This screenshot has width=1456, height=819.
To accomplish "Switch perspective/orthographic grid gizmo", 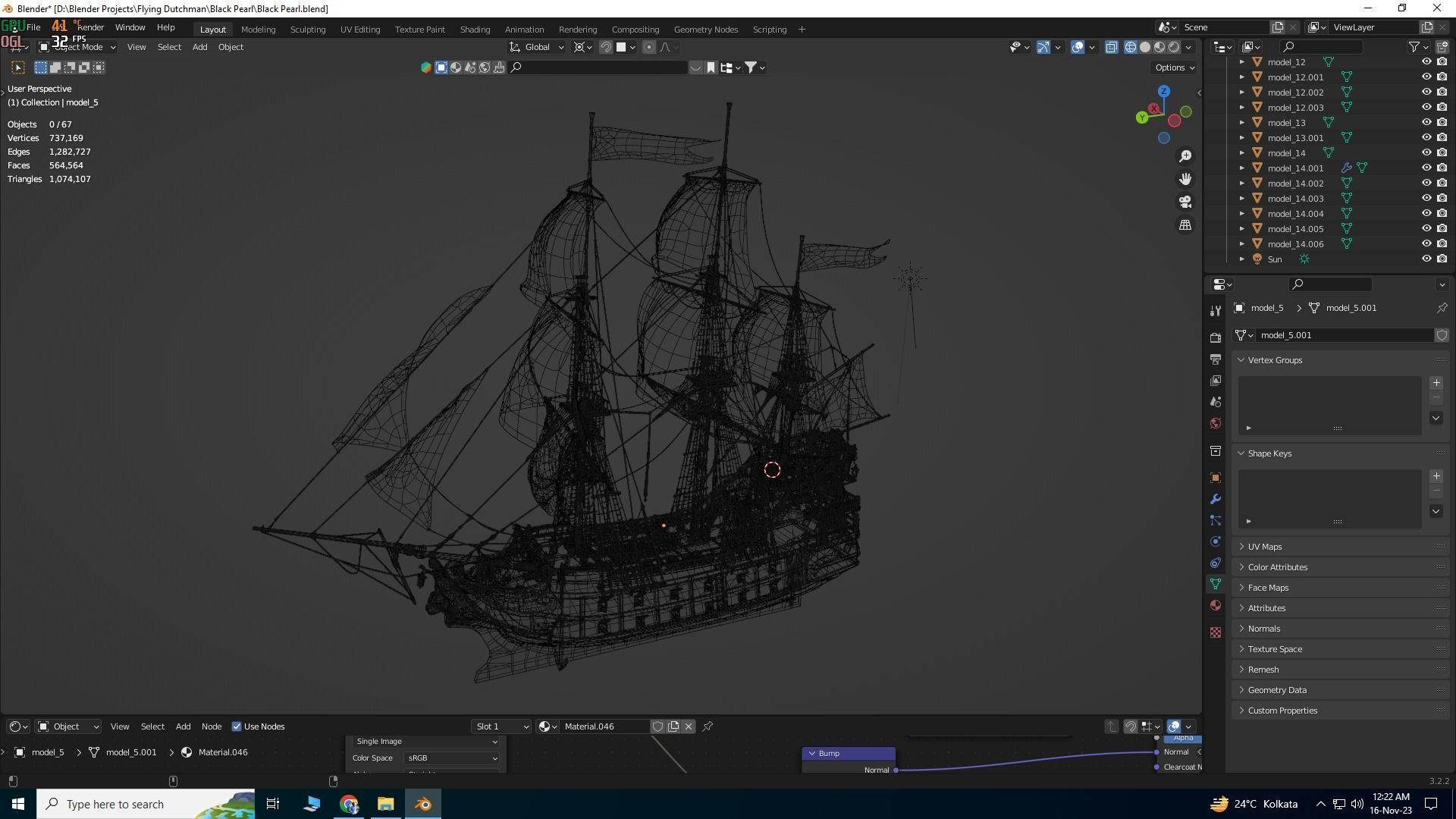I will (x=1185, y=225).
